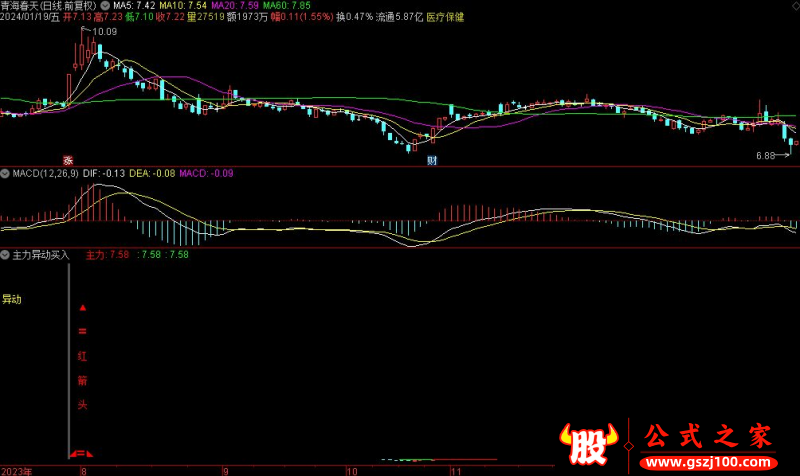Jump to month 10 on the time axis
This screenshot has width=800, height=476.
(352, 471)
